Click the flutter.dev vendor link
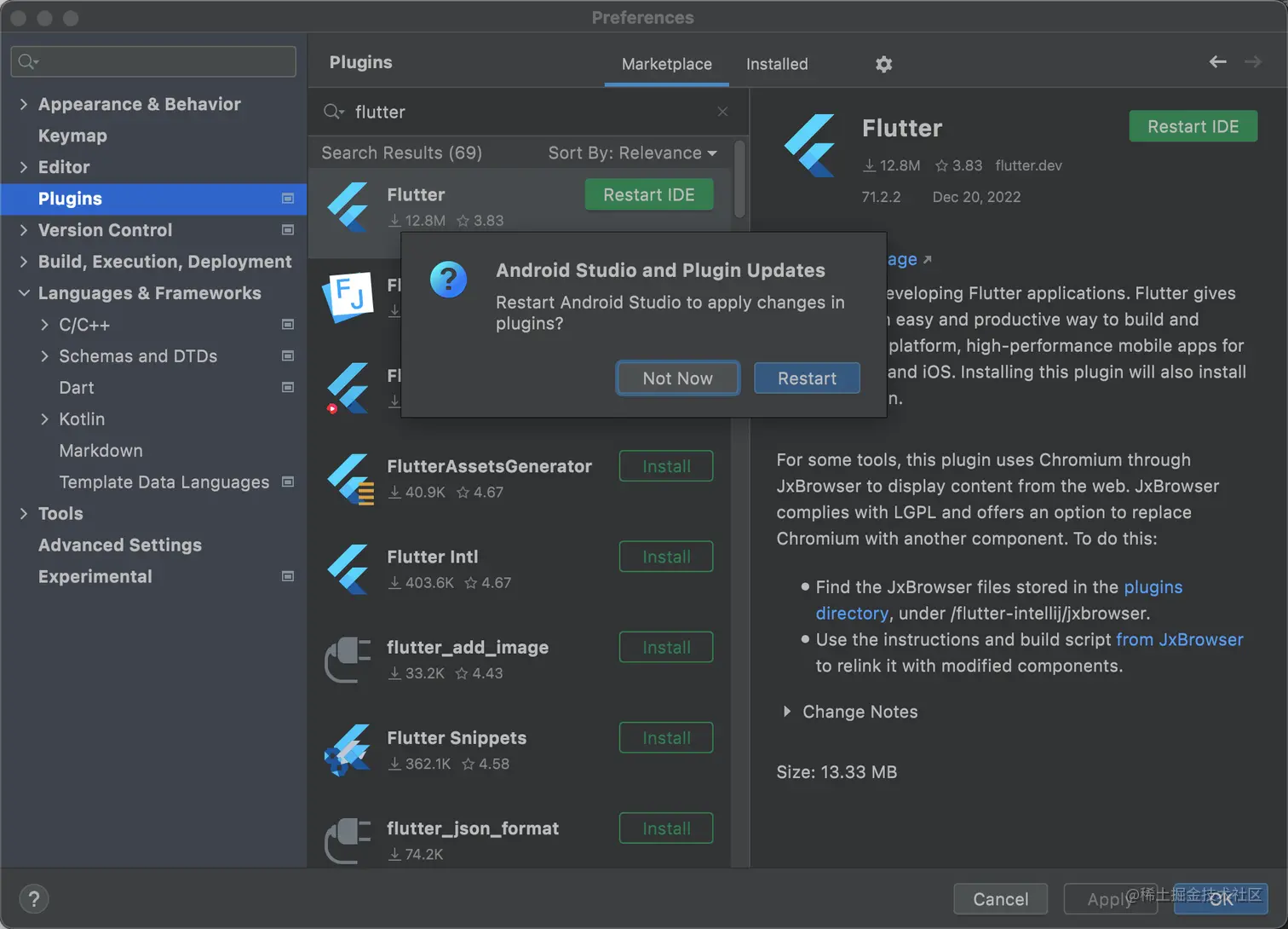1288x929 pixels. point(1028,165)
